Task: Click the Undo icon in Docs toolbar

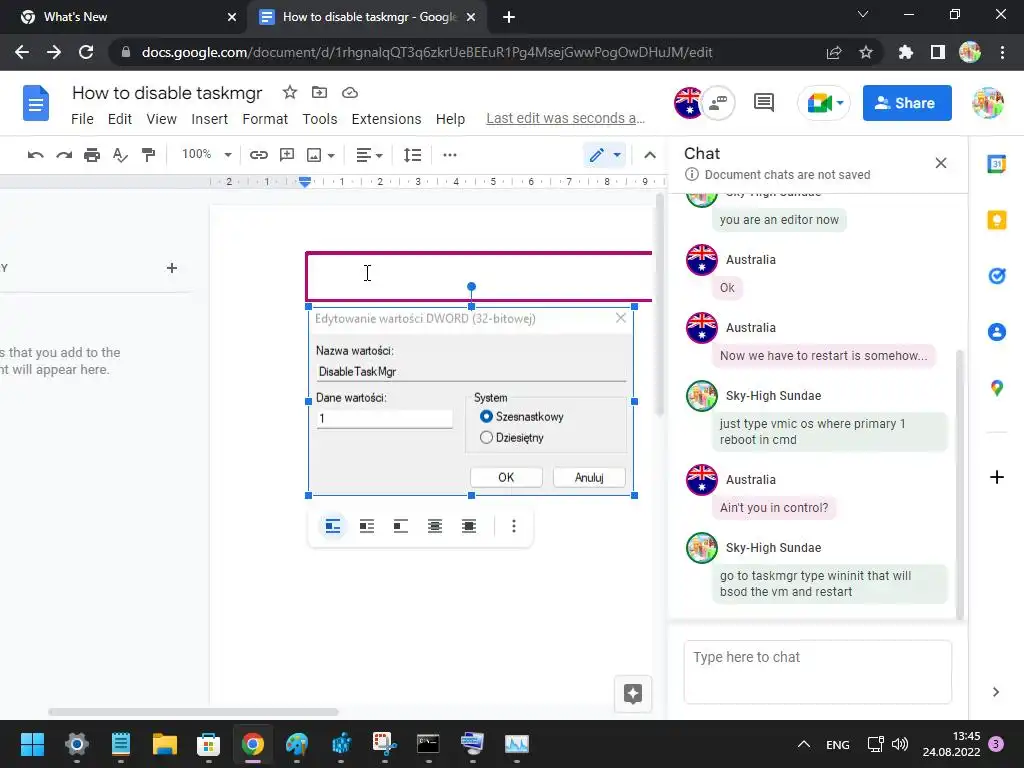Action: click(x=35, y=155)
